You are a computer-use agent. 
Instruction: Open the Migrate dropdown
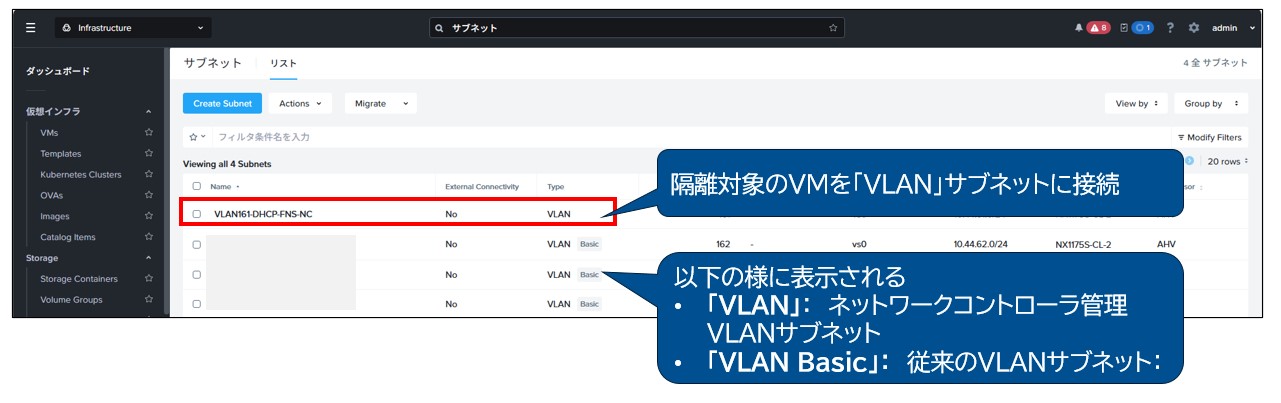click(381, 103)
